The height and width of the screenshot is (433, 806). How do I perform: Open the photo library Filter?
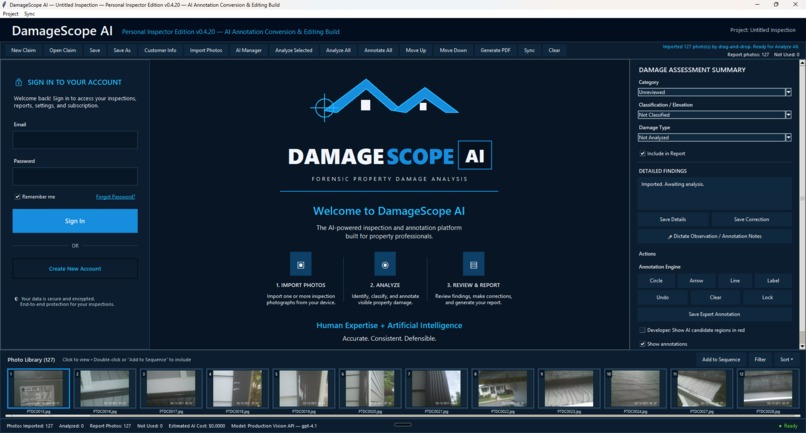(x=760, y=359)
